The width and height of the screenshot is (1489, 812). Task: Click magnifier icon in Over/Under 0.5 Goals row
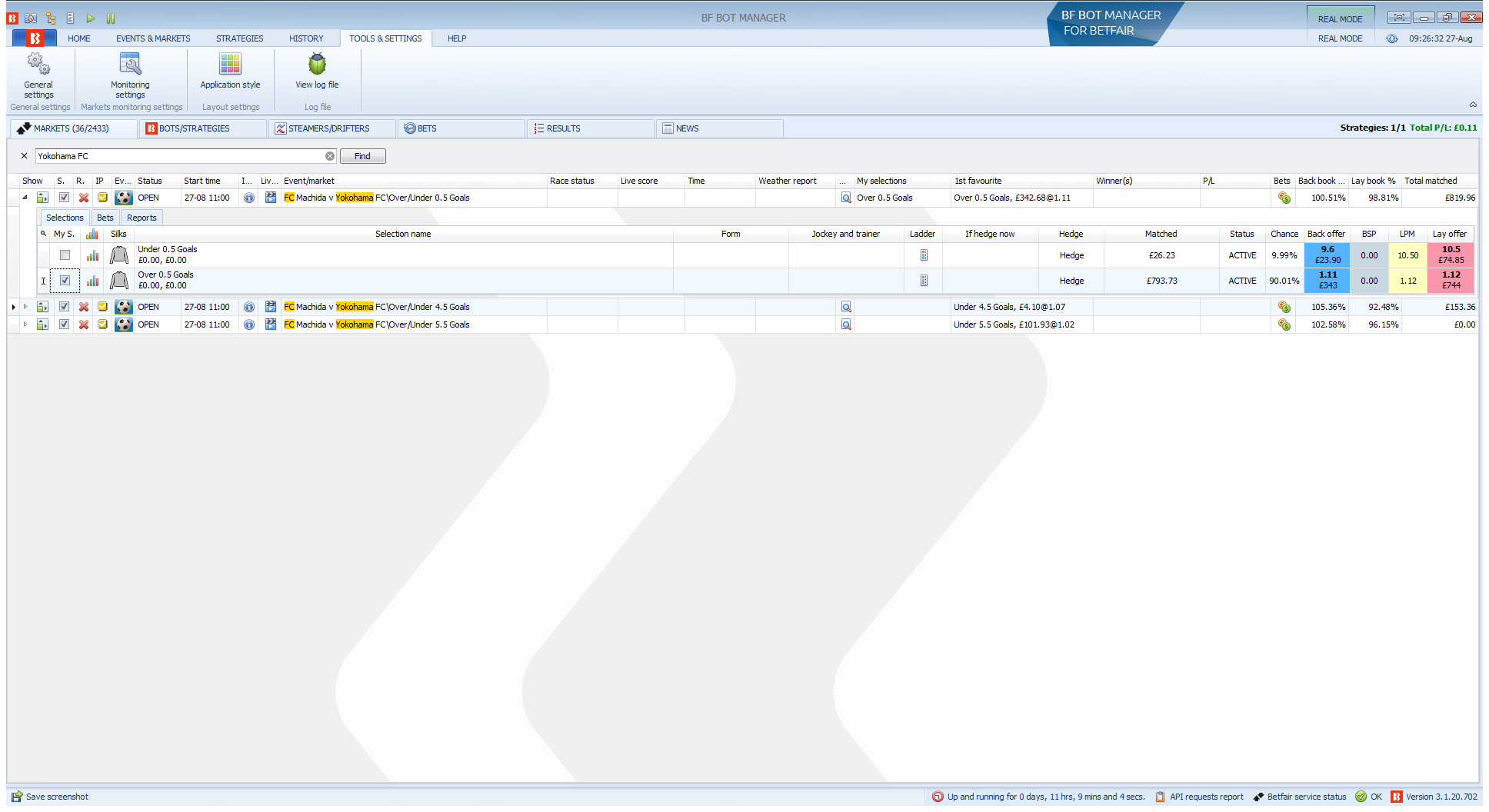click(x=846, y=198)
